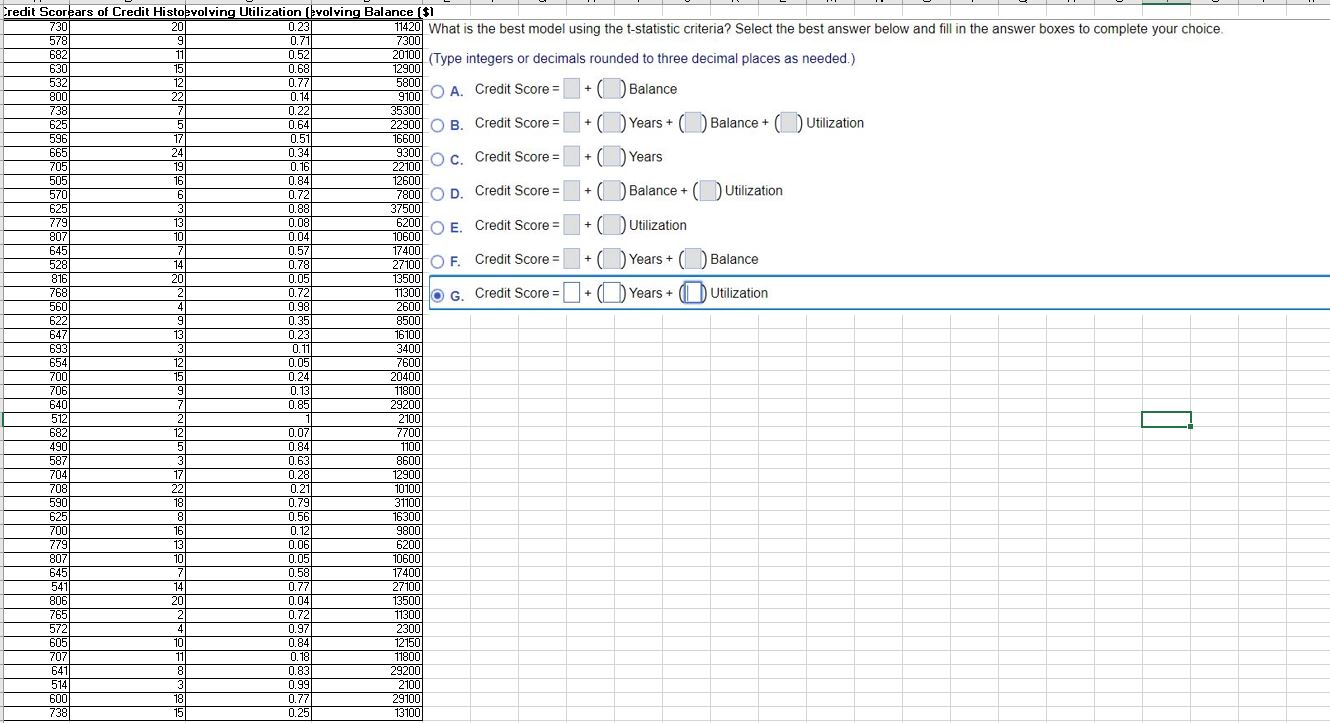
Task: Select the radio button for choice A
Action: (437, 90)
